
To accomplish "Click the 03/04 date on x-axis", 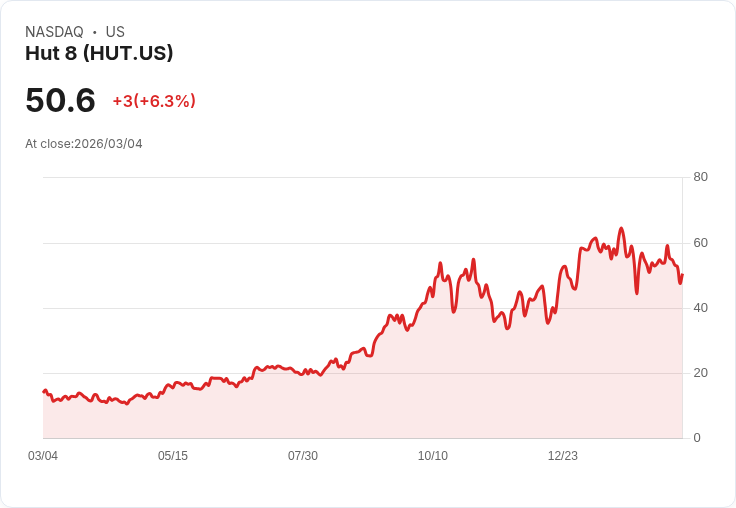I will click(x=43, y=455).
